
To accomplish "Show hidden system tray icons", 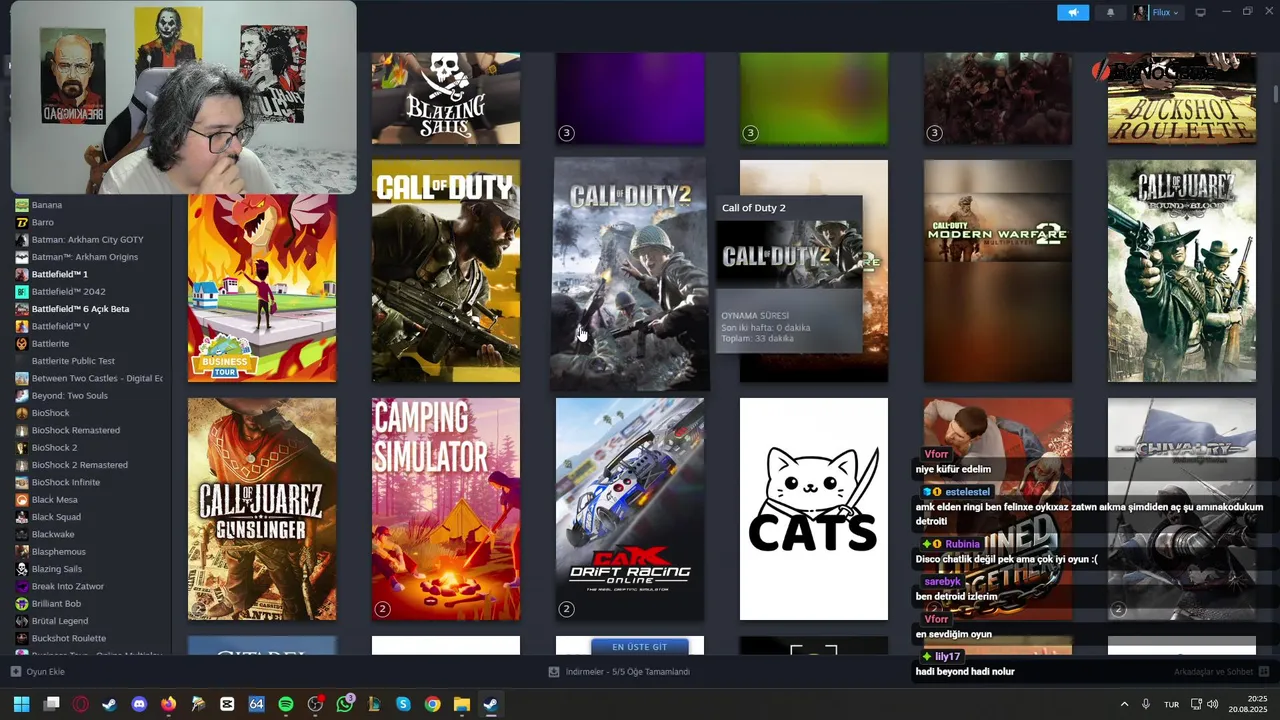I will [x=1124, y=704].
